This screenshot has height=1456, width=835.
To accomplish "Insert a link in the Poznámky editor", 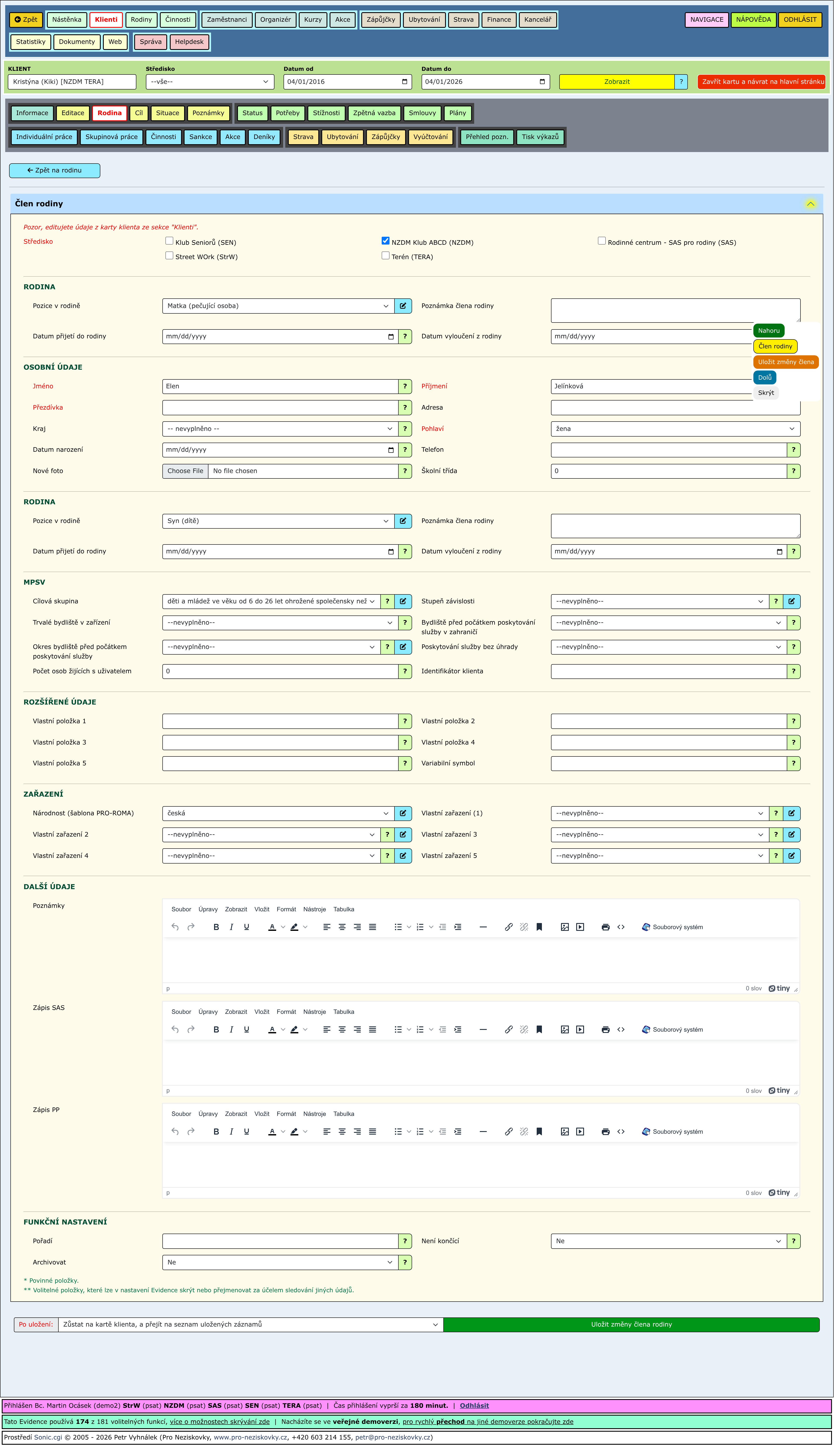I will coord(509,928).
